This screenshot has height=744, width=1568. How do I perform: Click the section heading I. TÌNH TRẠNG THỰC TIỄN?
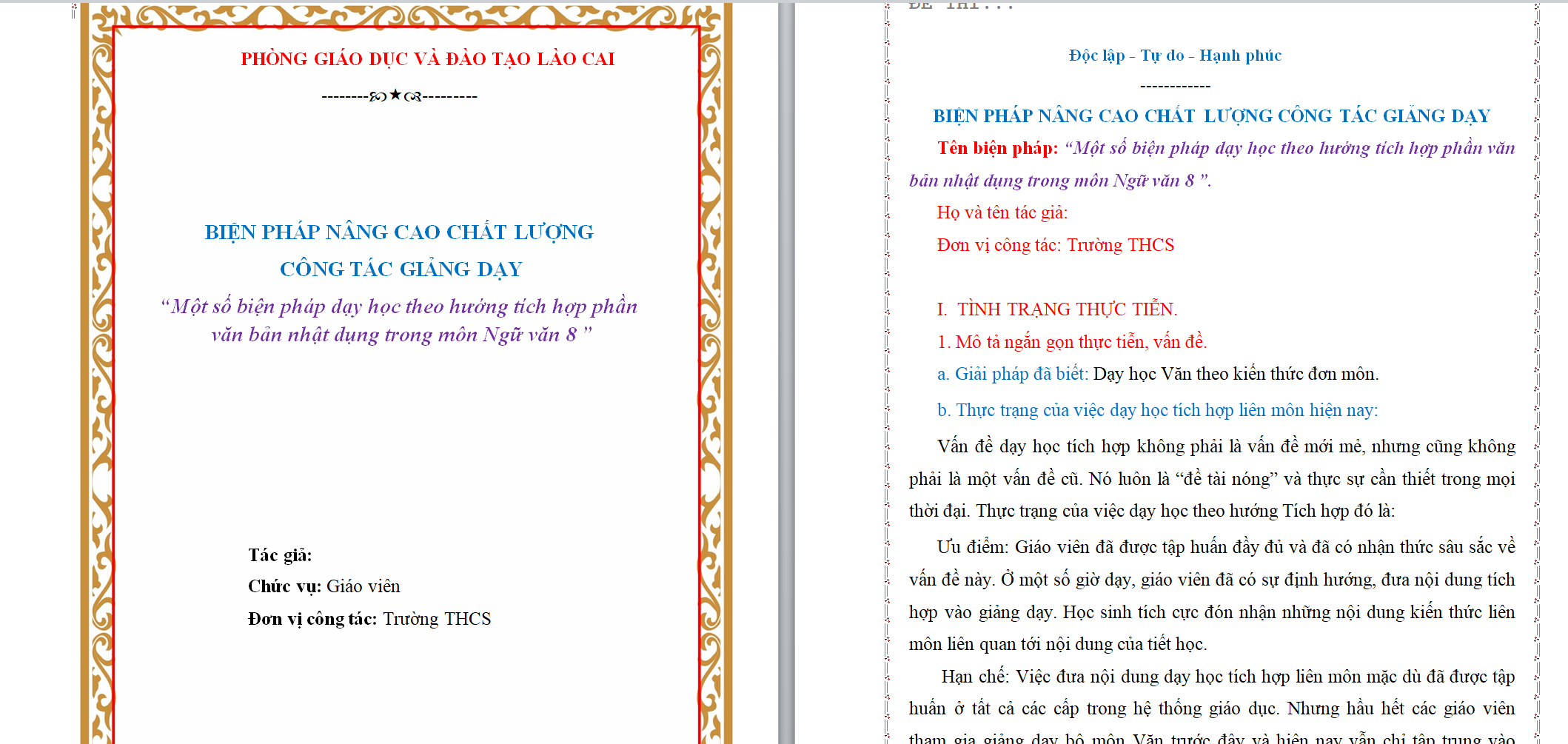tap(1057, 309)
